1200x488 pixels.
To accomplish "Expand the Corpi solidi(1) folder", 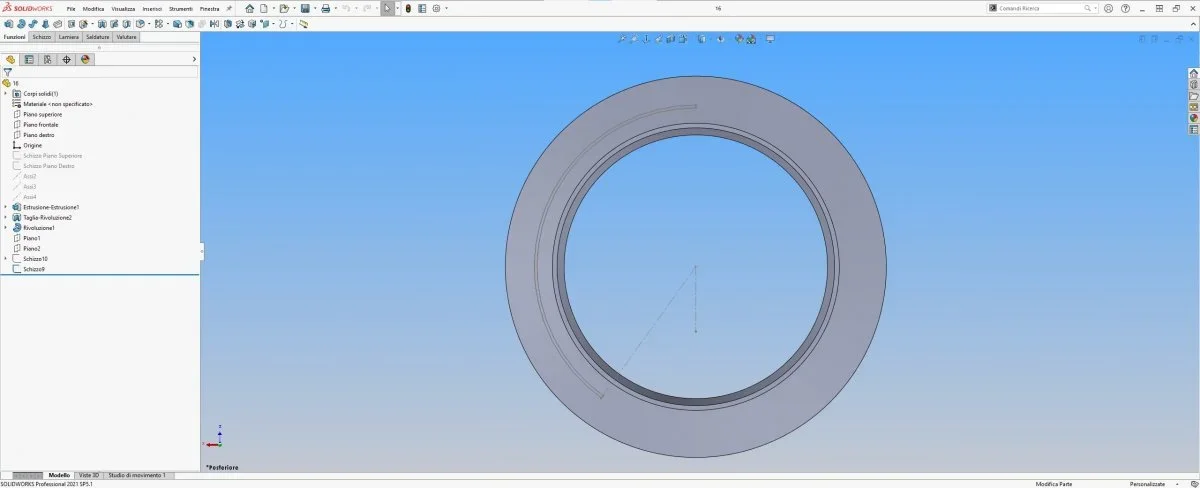I will (5, 93).
